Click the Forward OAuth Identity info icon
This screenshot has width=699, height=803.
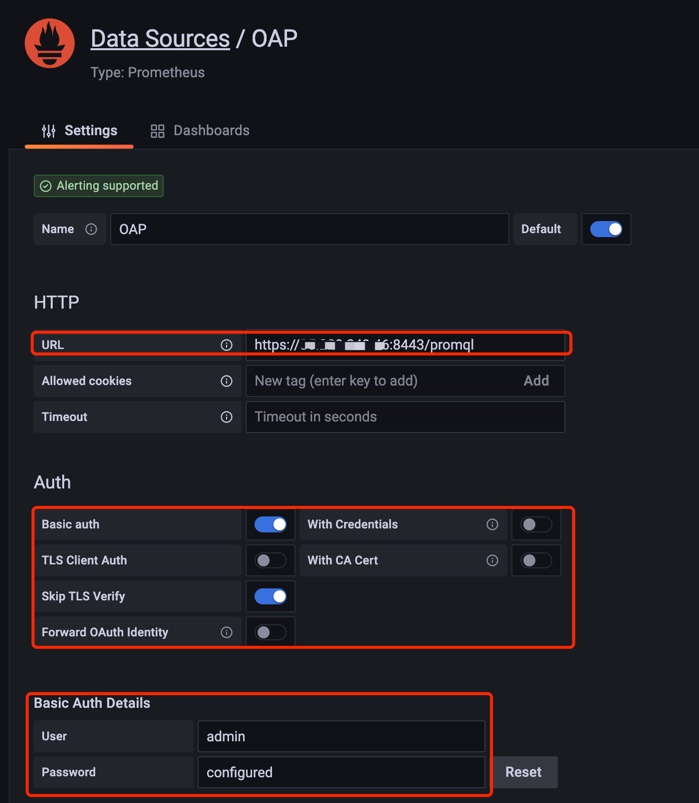226,632
